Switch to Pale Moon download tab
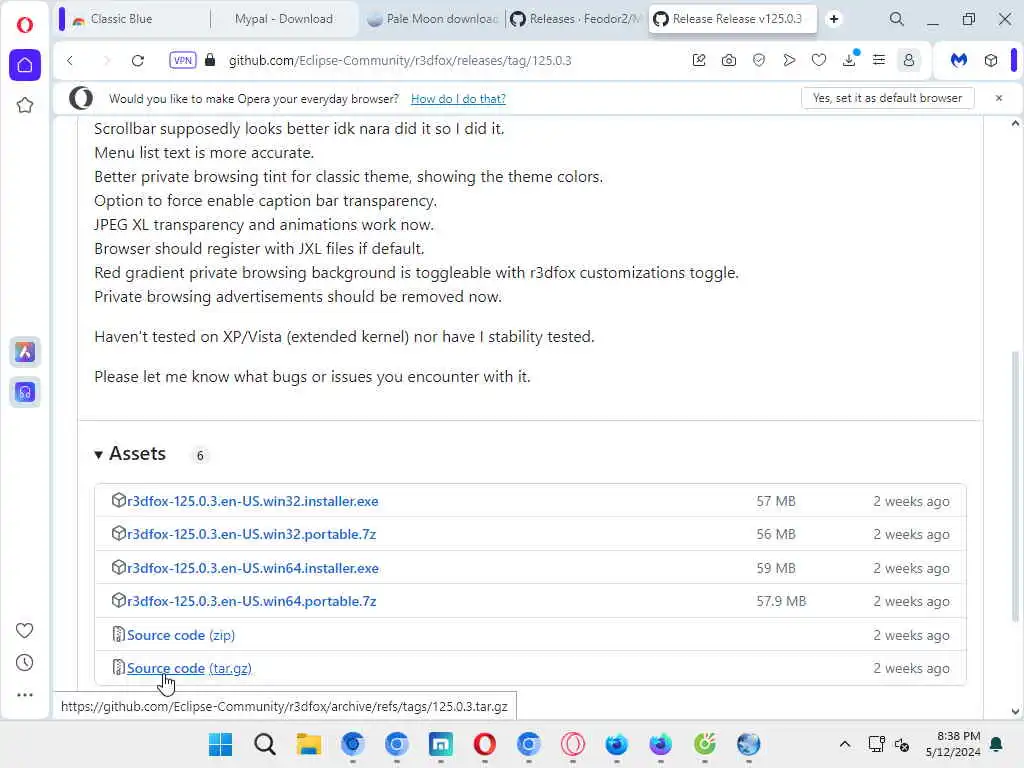The image size is (1024, 768). pos(432,19)
